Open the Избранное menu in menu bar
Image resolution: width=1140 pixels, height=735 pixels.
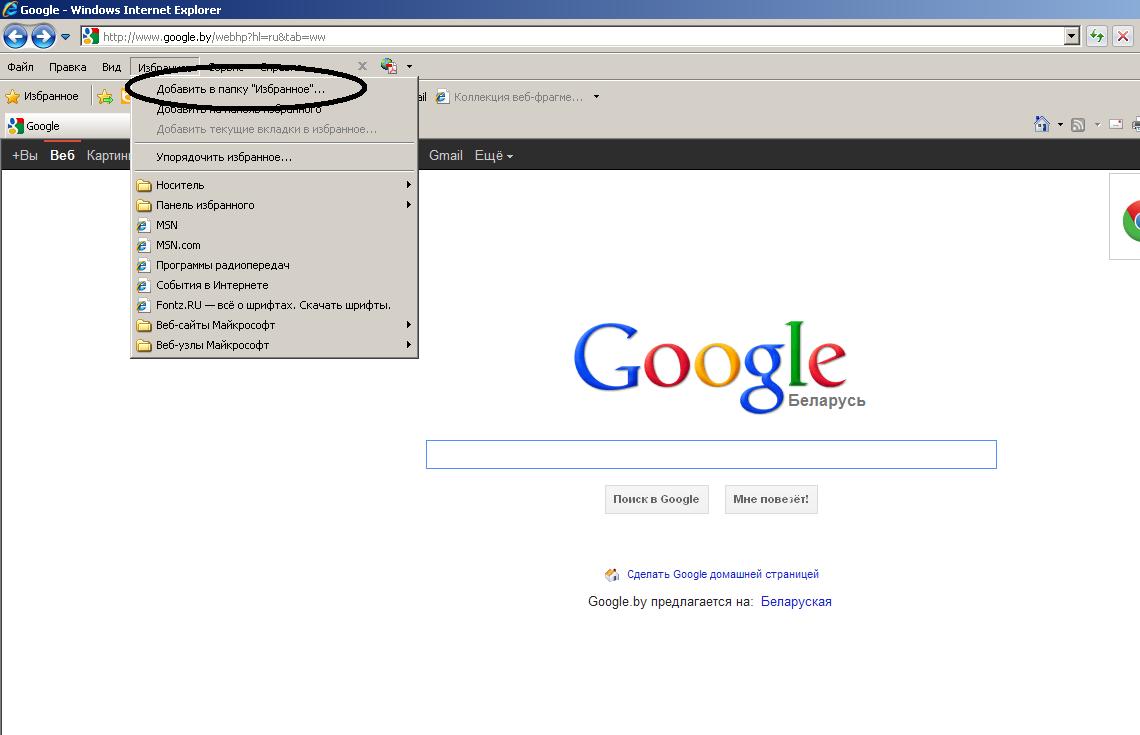coord(164,67)
